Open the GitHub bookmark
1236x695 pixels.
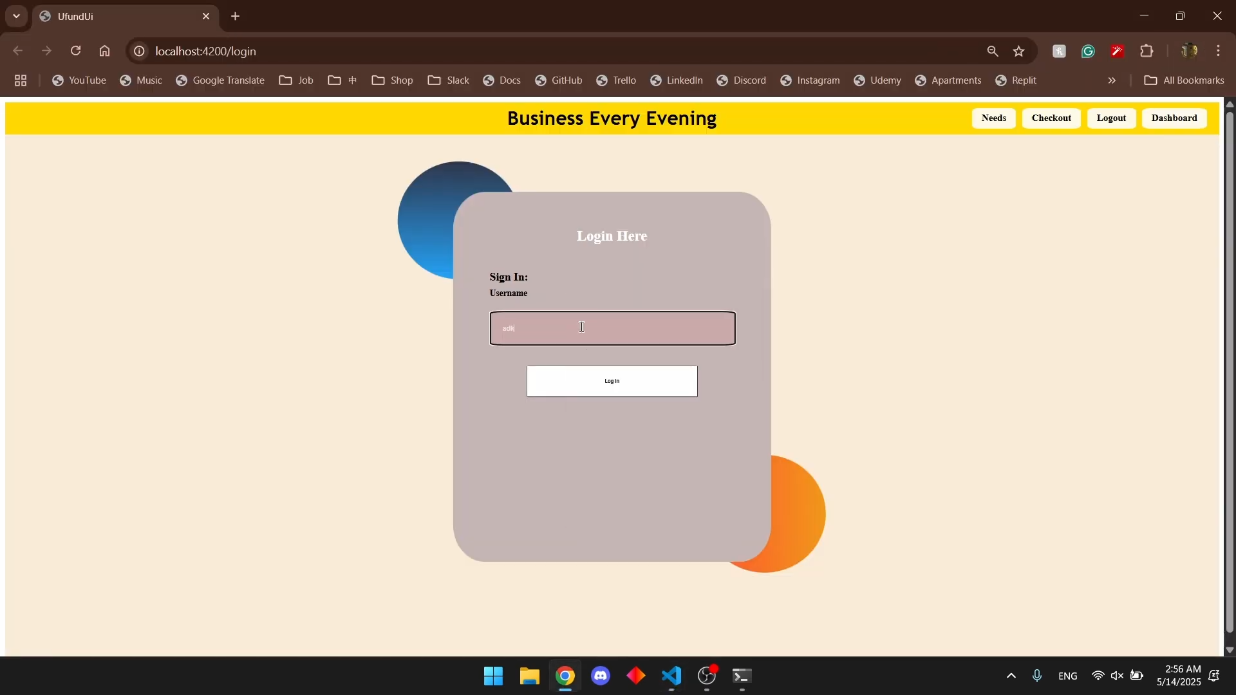click(x=558, y=80)
